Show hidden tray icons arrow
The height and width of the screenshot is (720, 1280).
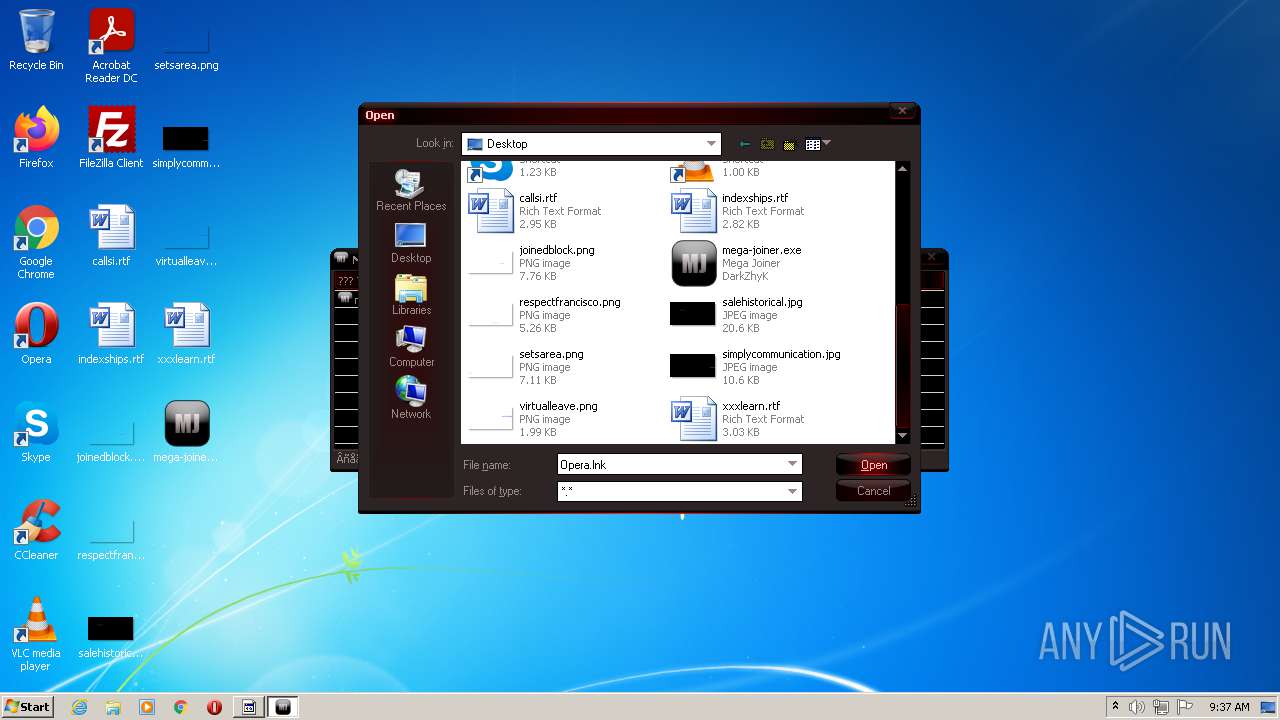coord(1115,707)
